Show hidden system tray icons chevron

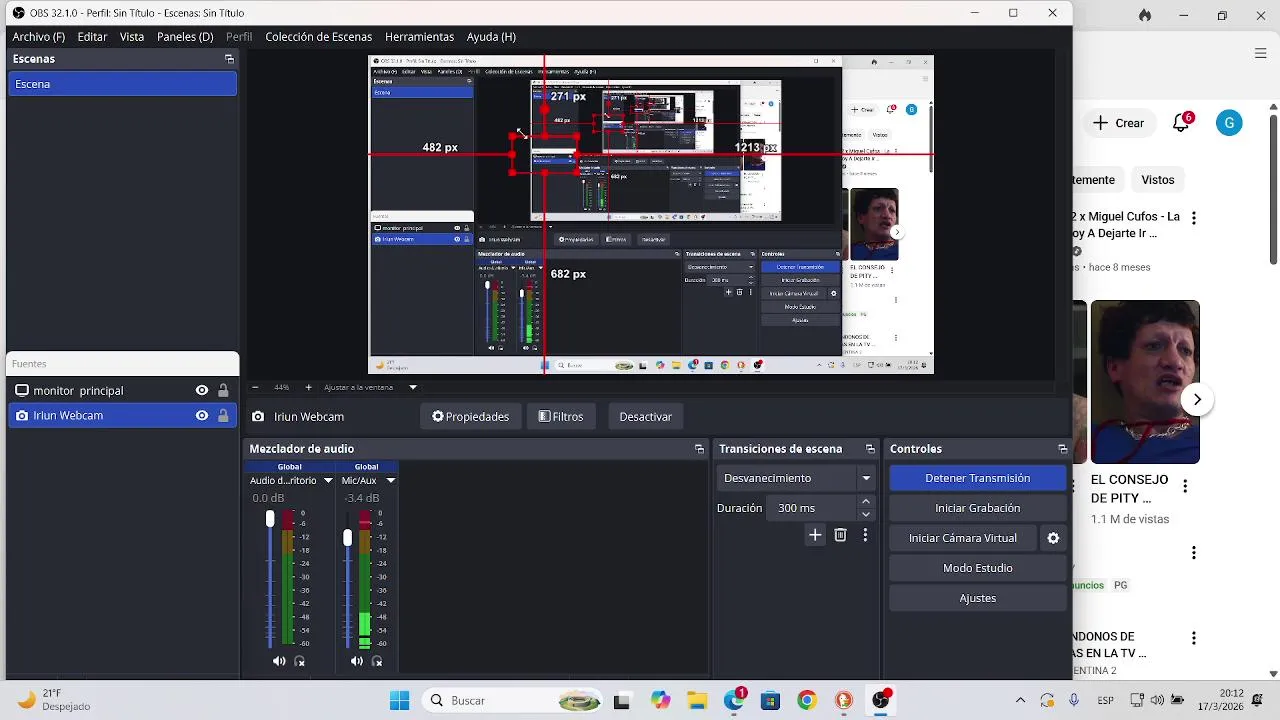coord(1020,700)
